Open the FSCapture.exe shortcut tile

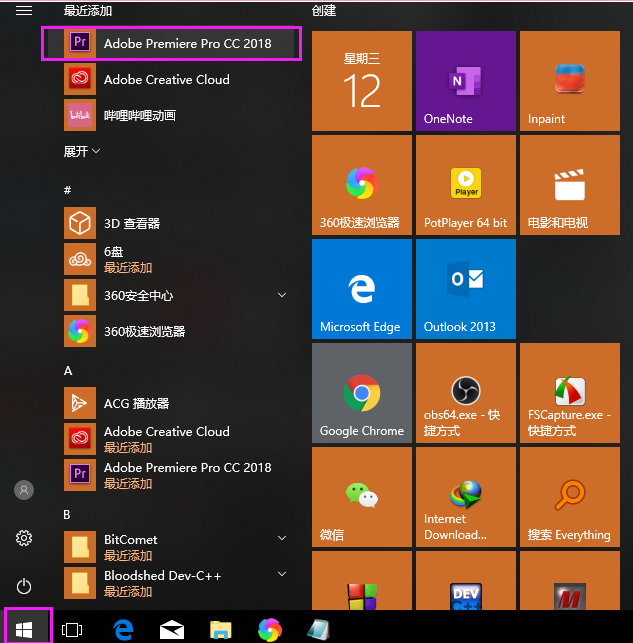tap(570, 393)
